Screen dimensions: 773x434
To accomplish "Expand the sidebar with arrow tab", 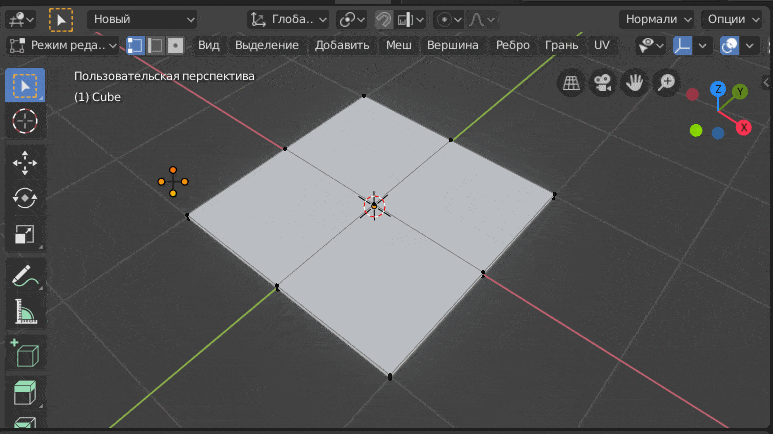I will click(x=767, y=82).
